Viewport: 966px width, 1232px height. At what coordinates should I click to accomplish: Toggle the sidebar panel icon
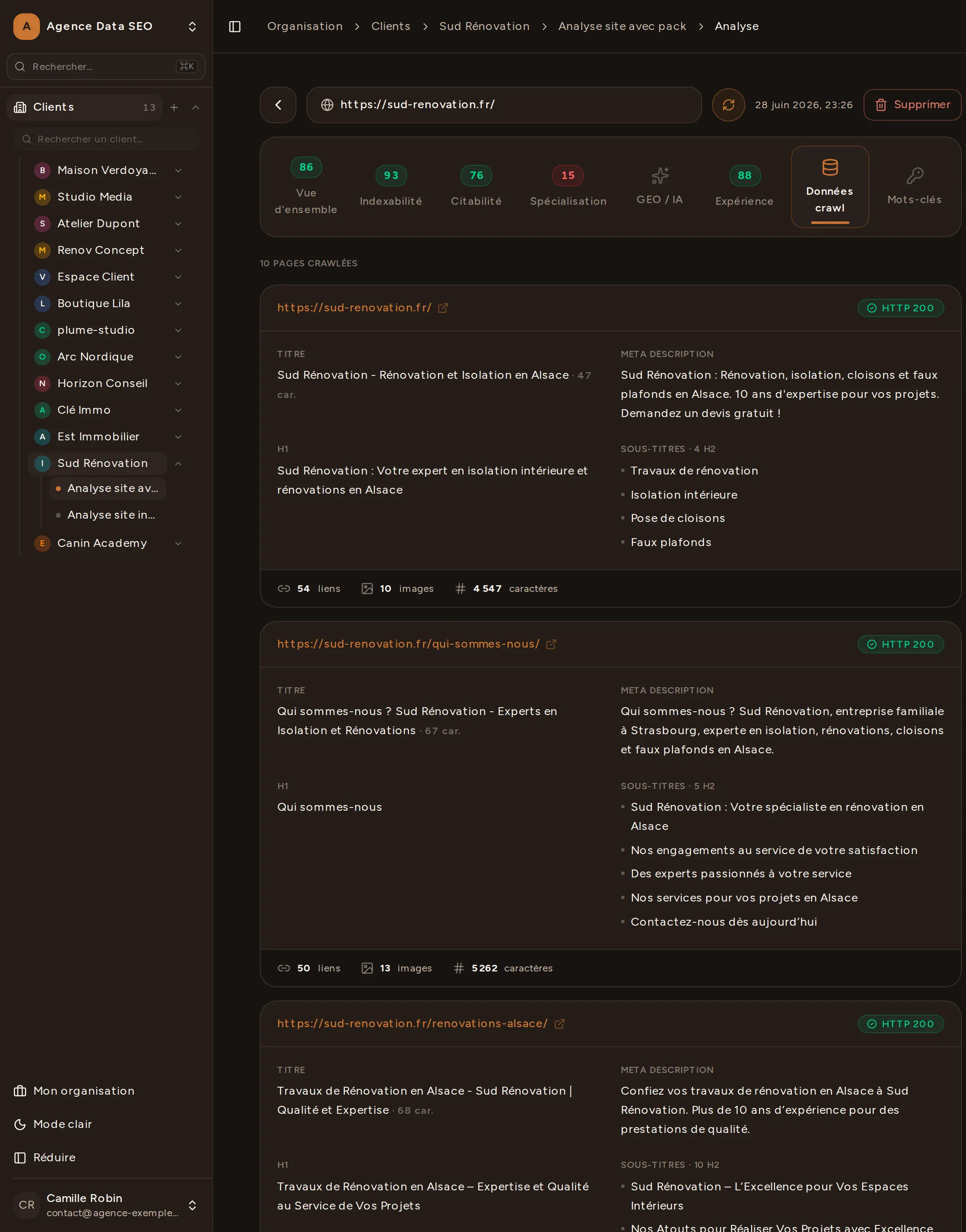click(235, 27)
